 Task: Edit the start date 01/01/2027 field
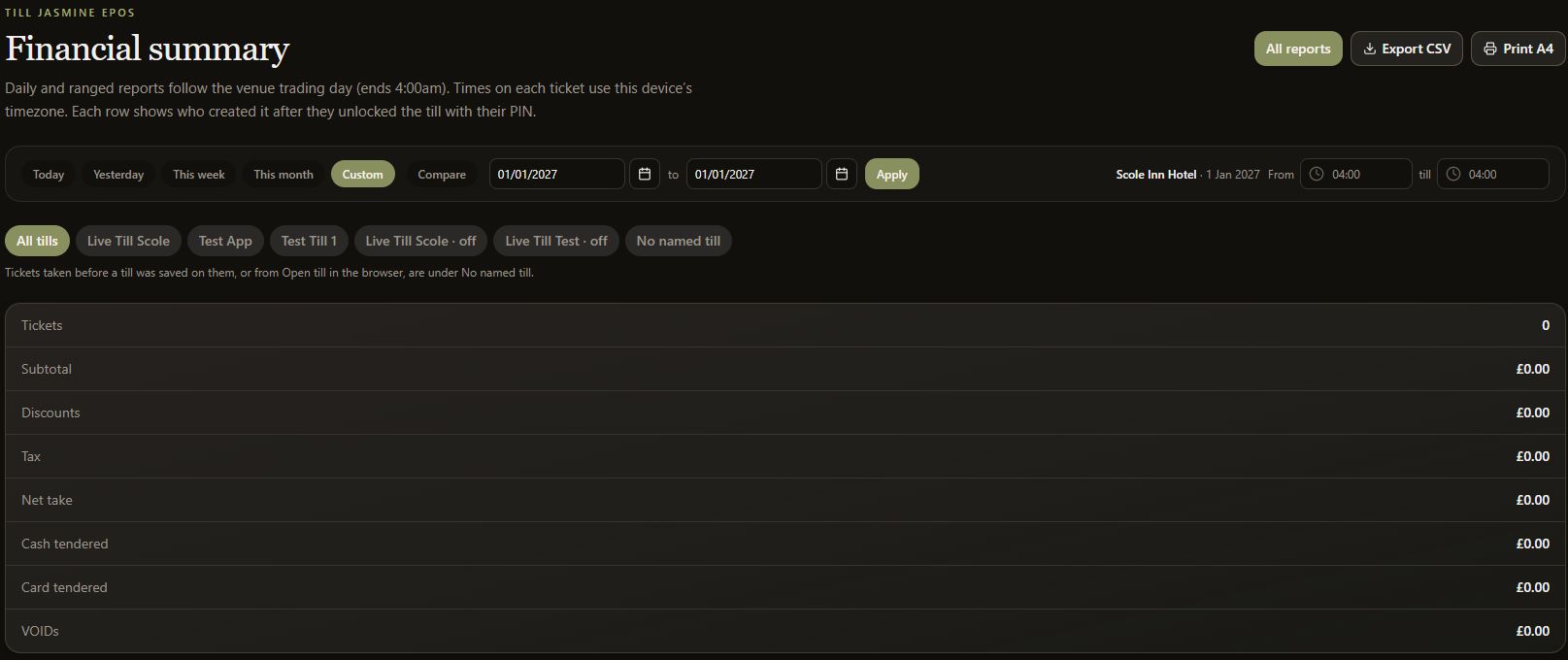556,174
